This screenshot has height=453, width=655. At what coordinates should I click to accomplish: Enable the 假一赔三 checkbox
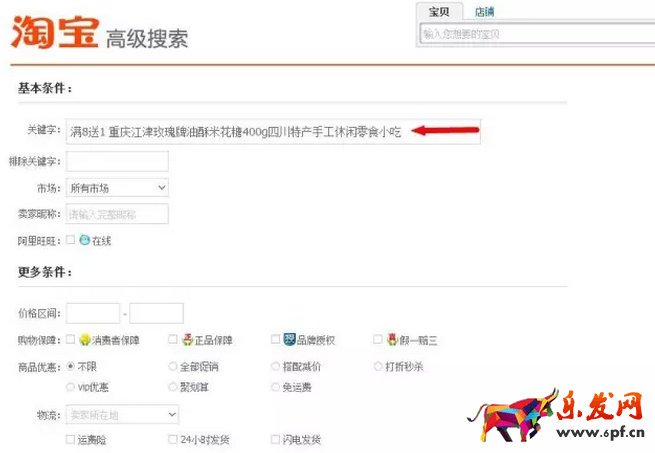pyautogui.click(x=378, y=339)
